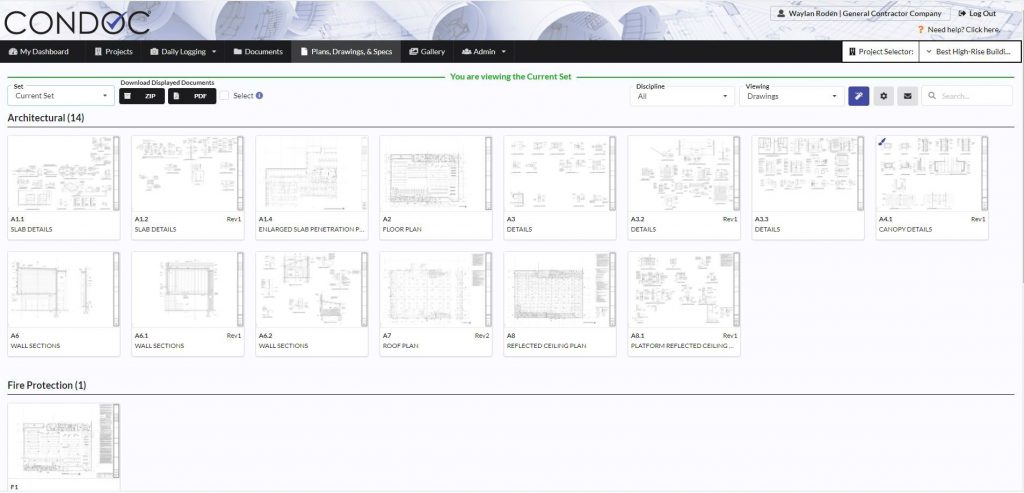Select Plans, Drawings, & Specs tab

[x=346, y=52]
